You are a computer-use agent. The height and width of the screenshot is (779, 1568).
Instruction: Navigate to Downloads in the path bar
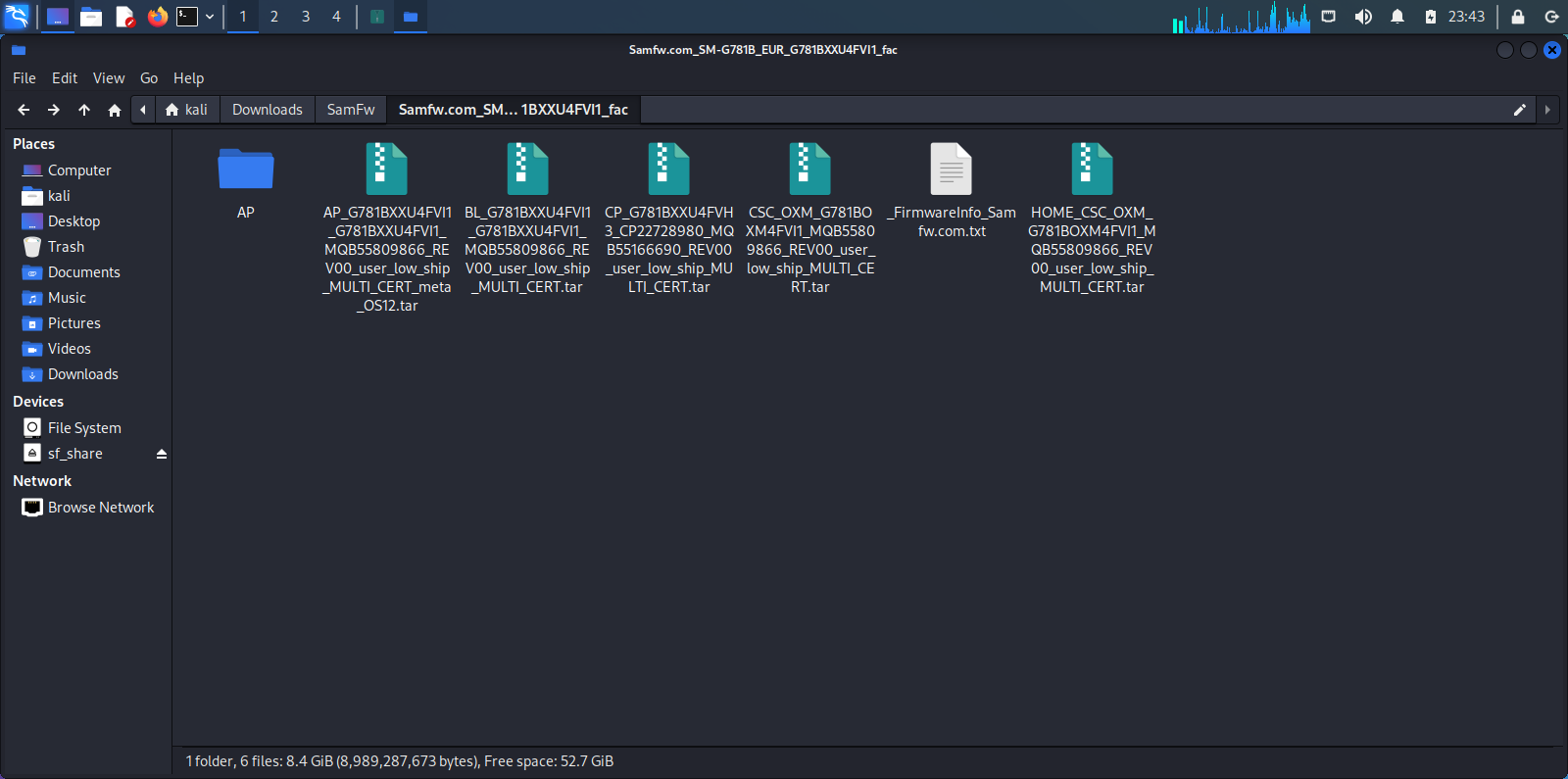coord(268,110)
